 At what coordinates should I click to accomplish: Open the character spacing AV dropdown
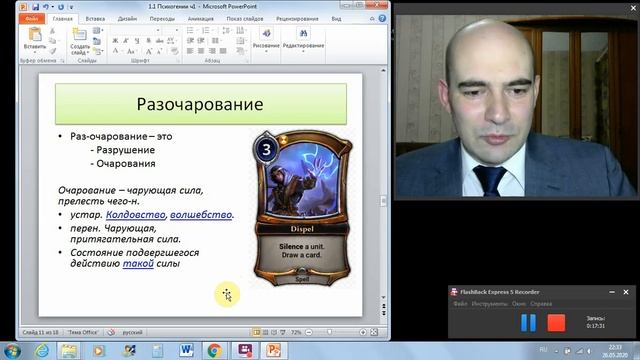171,41
